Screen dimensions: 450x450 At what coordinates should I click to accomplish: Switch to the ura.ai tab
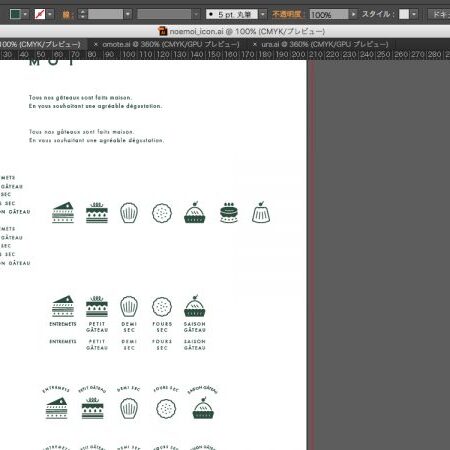tap(325, 44)
